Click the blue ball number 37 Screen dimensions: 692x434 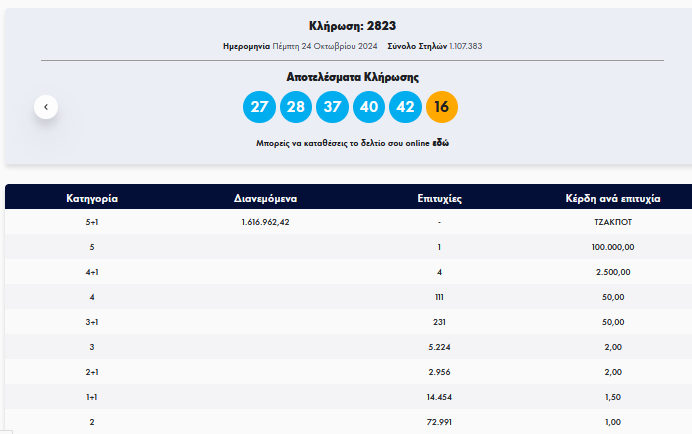click(332, 106)
